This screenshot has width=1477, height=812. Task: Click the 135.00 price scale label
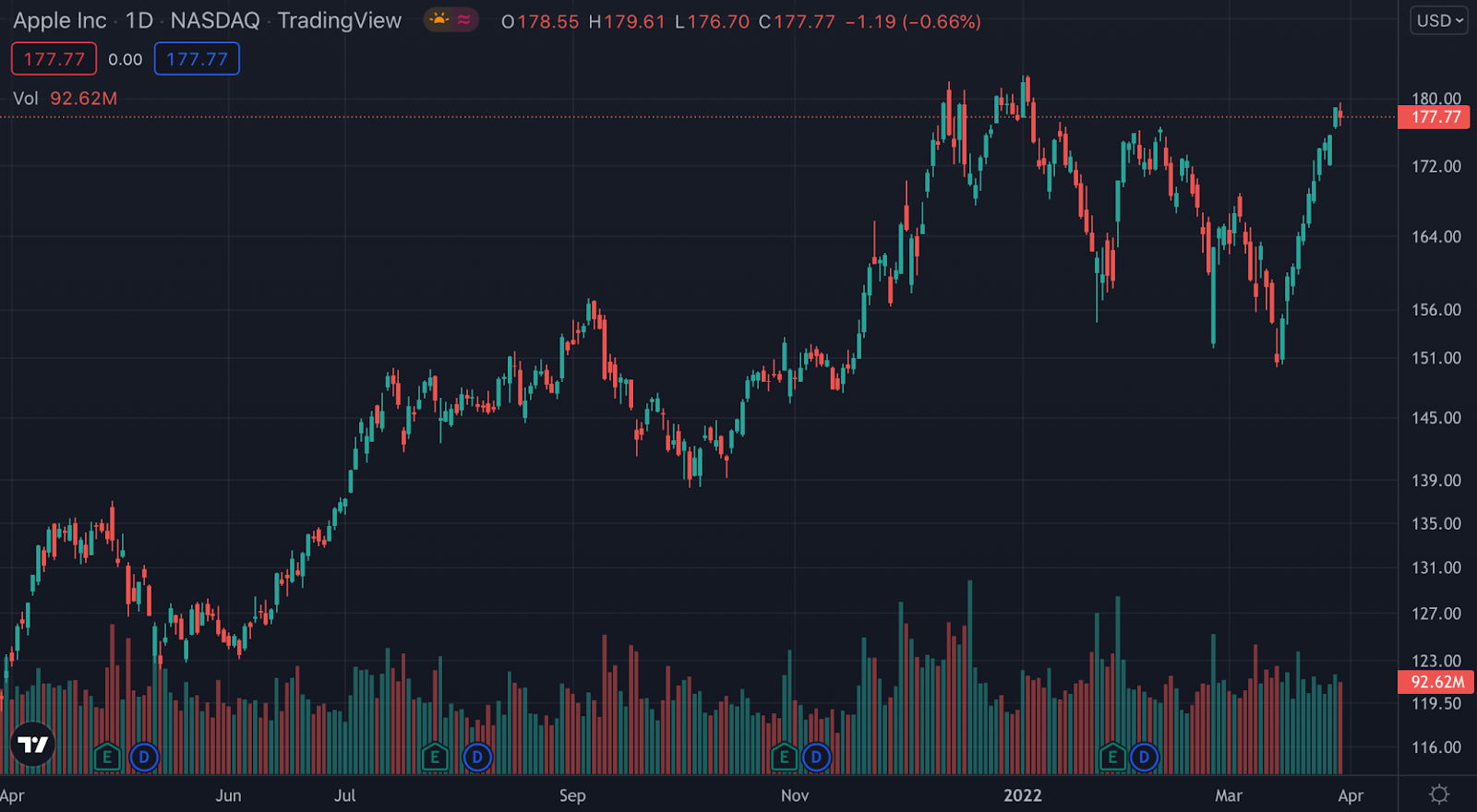[x=1436, y=523]
